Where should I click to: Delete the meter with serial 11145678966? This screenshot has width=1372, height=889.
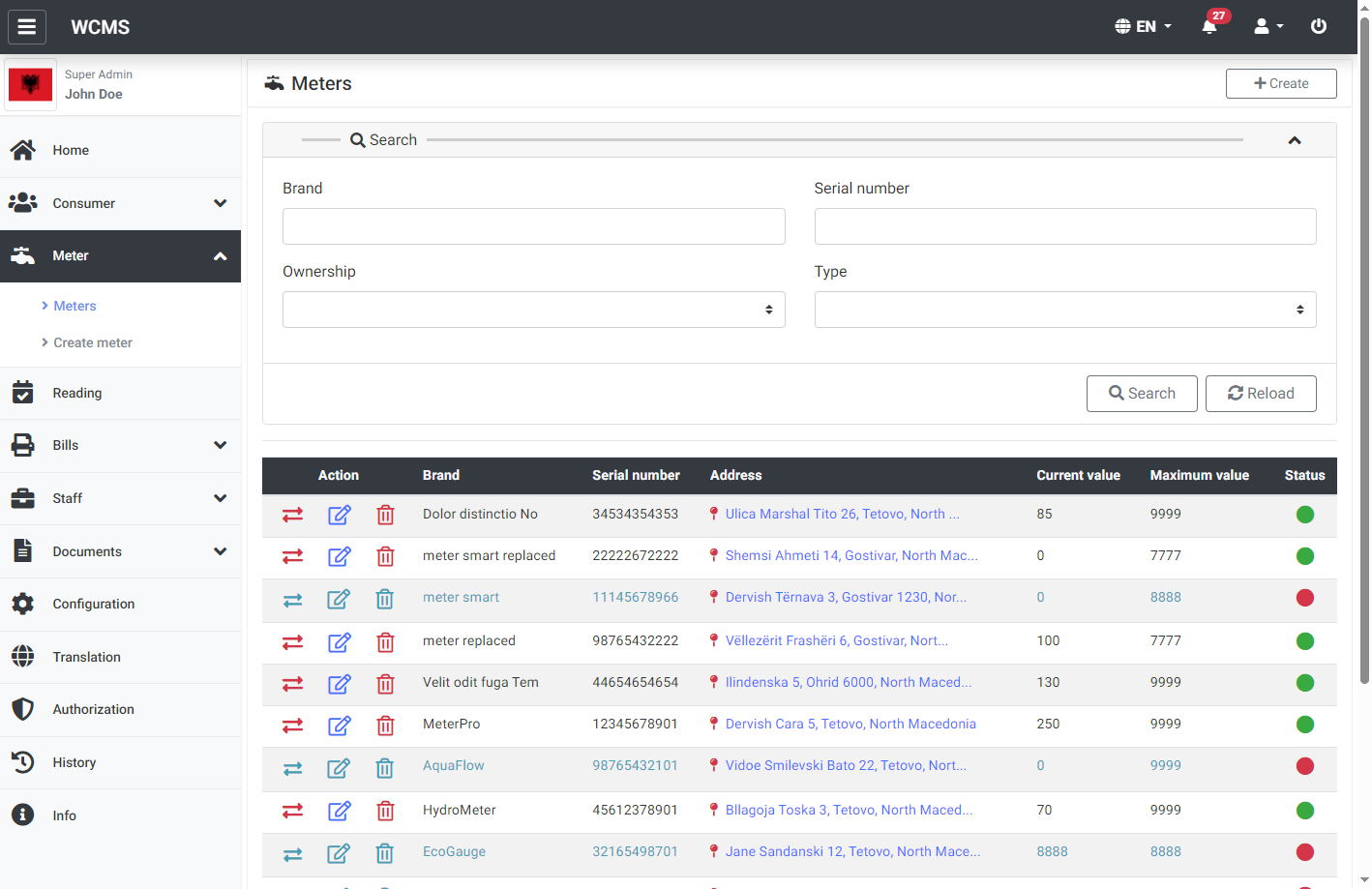tap(385, 600)
